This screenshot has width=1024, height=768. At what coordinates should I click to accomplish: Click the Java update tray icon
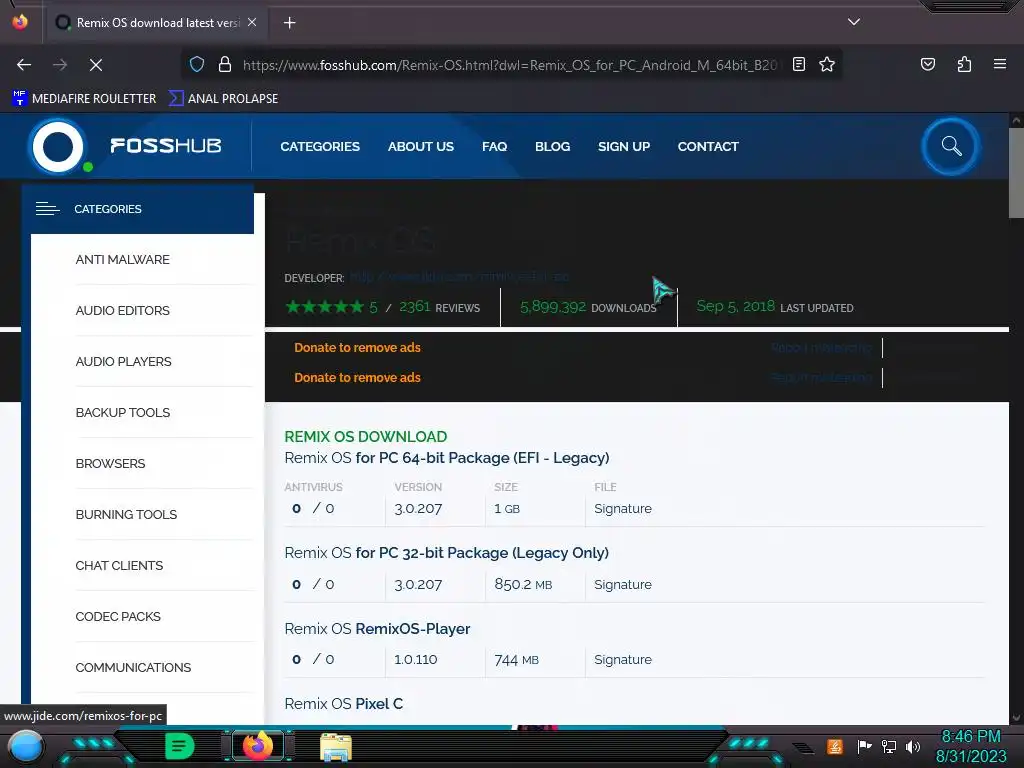coord(835,746)
